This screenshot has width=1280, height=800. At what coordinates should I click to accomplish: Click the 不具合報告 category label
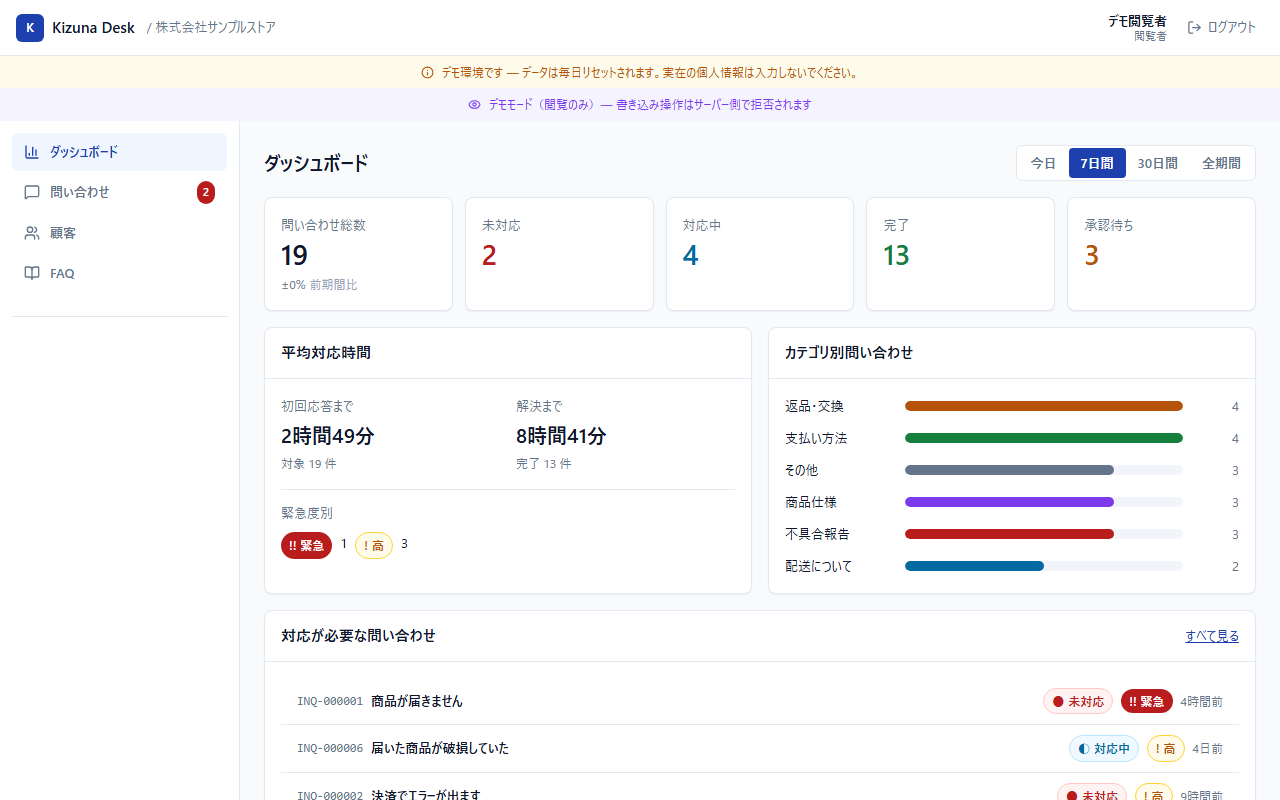coord(818,534)
